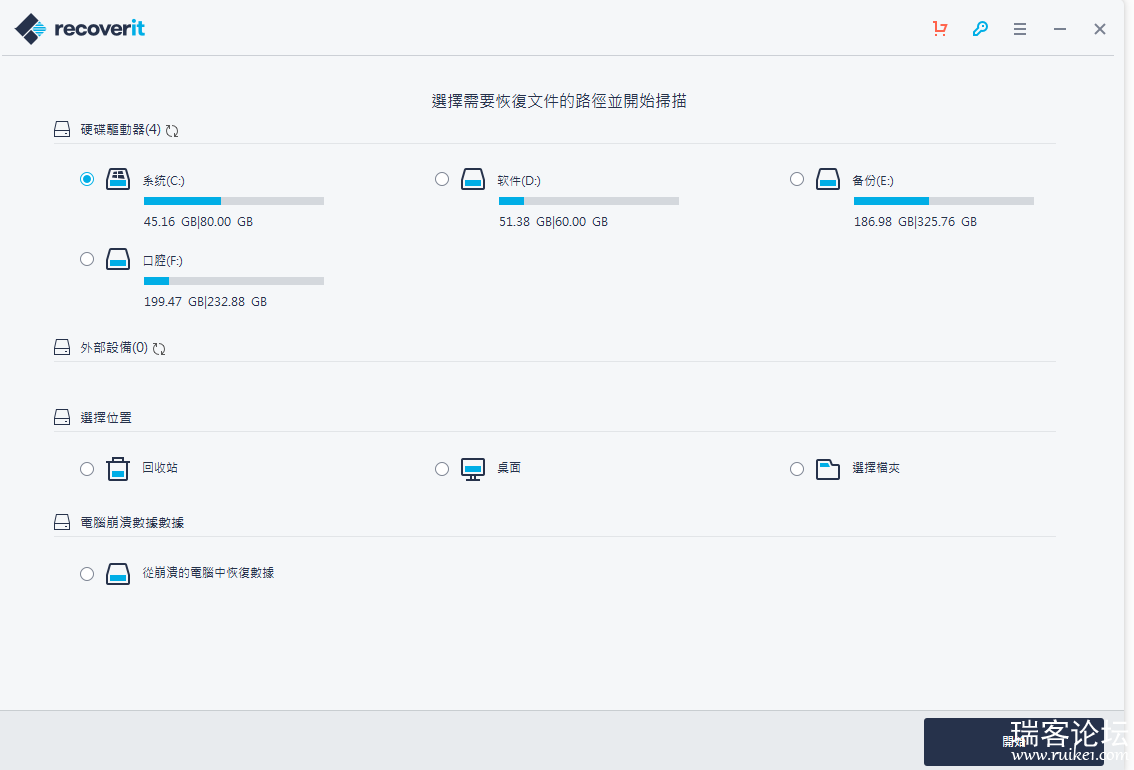Click the 選擇檔夾 label
This screenshot has width=1134, height=770.
pos(876,468)
